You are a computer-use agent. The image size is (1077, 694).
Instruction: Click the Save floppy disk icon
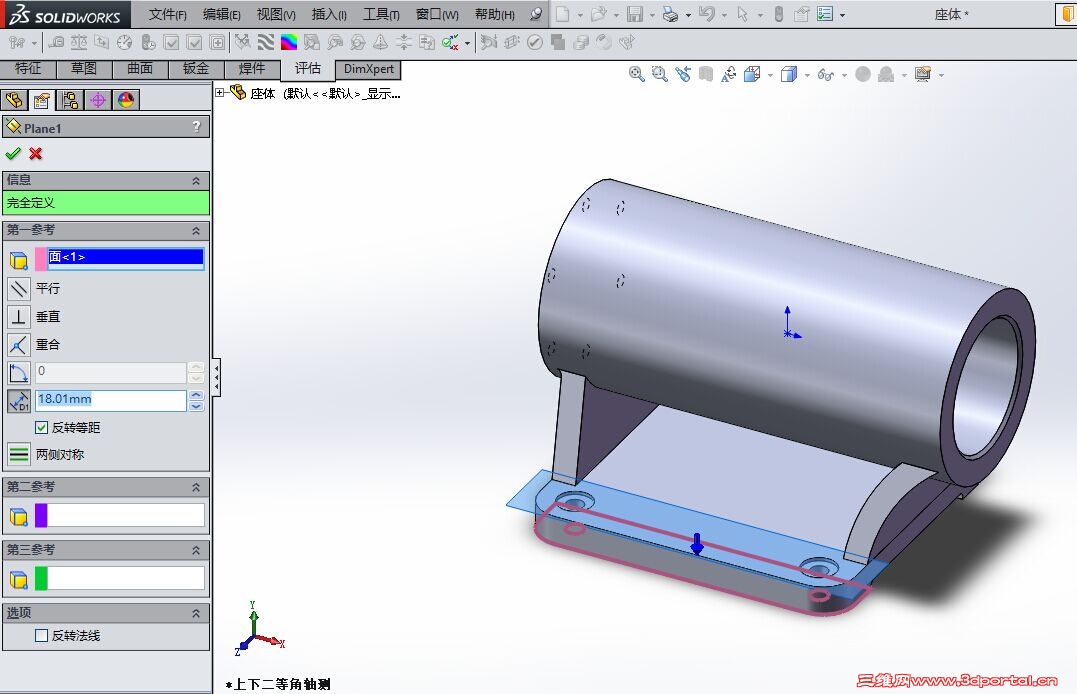635,14
